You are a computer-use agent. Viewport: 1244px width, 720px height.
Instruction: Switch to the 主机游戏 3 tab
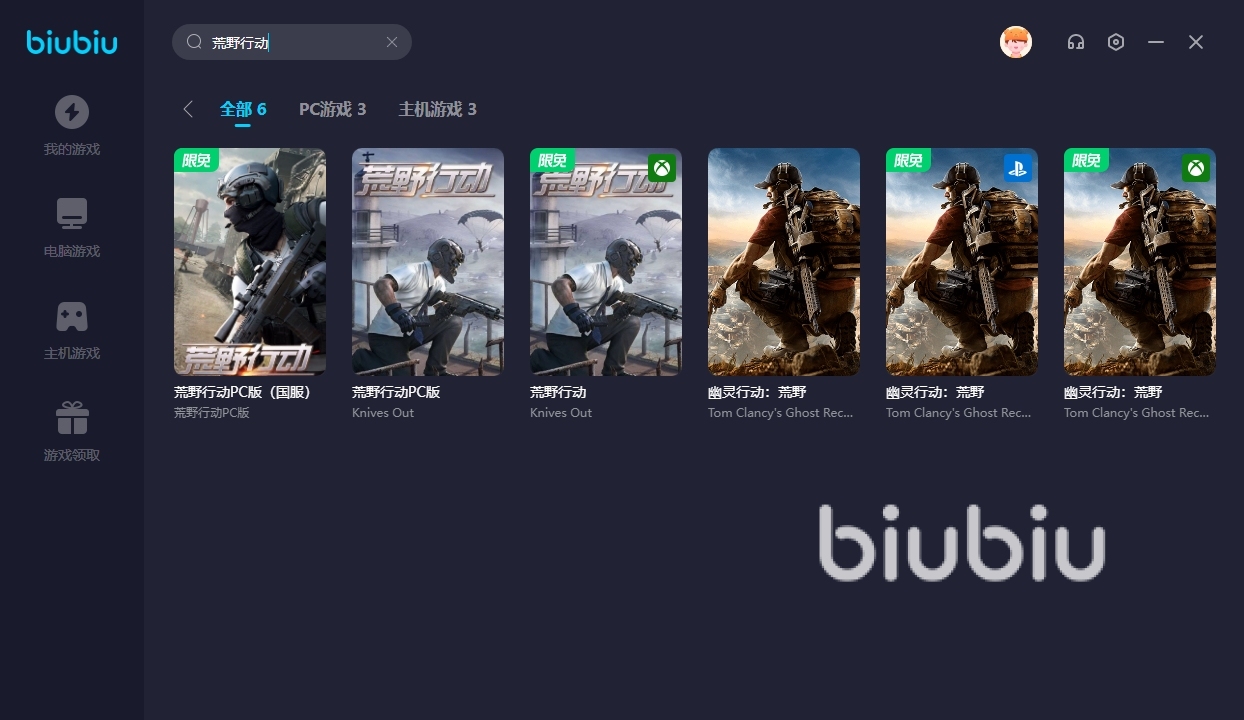[x=437, y=109]
